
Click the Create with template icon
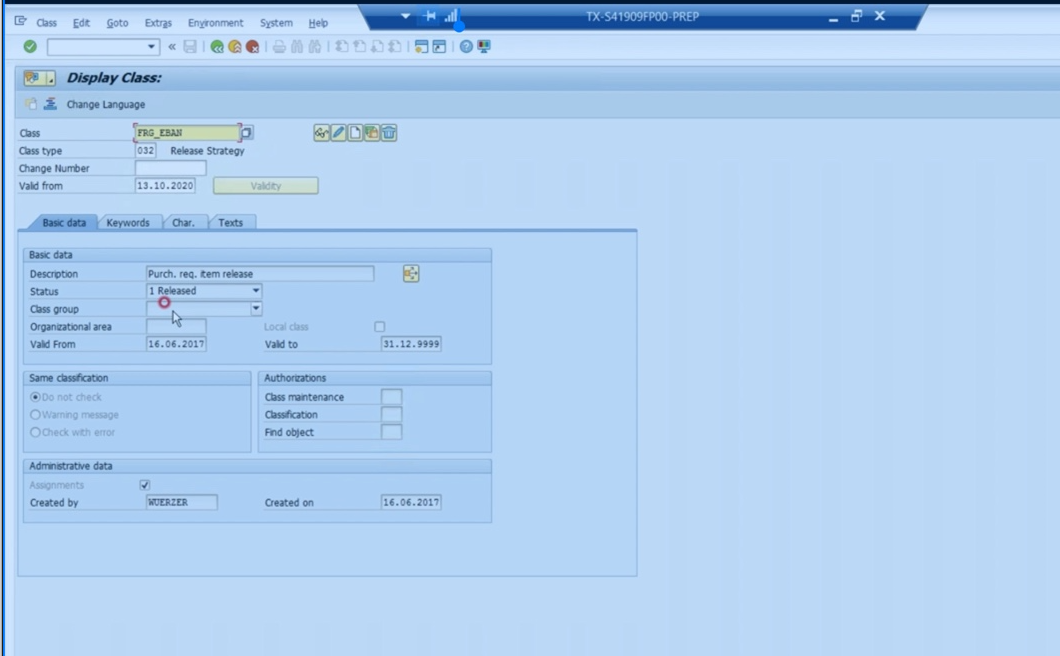coord(372,133)
